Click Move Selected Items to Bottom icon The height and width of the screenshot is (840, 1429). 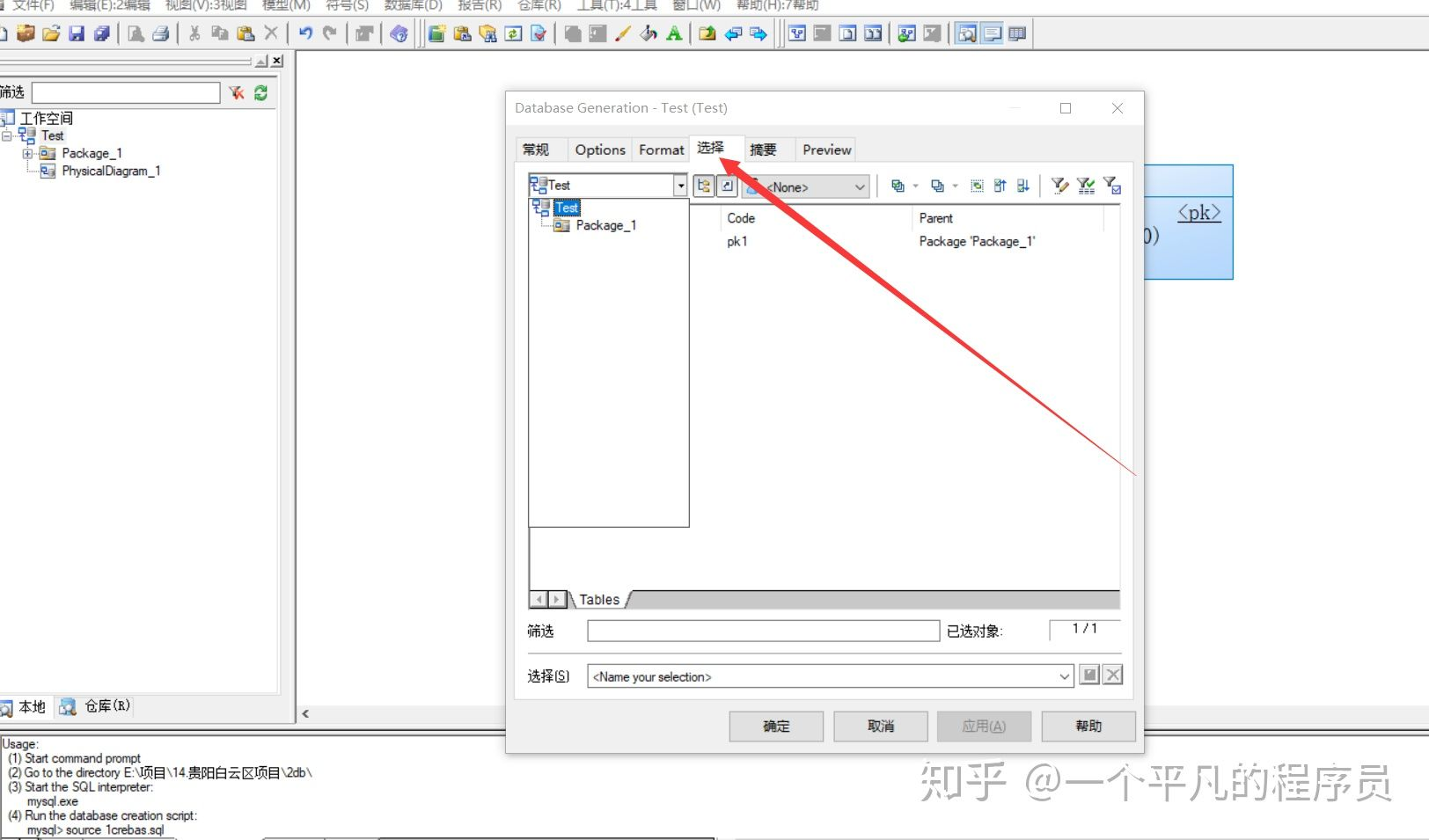point(1022,186)
